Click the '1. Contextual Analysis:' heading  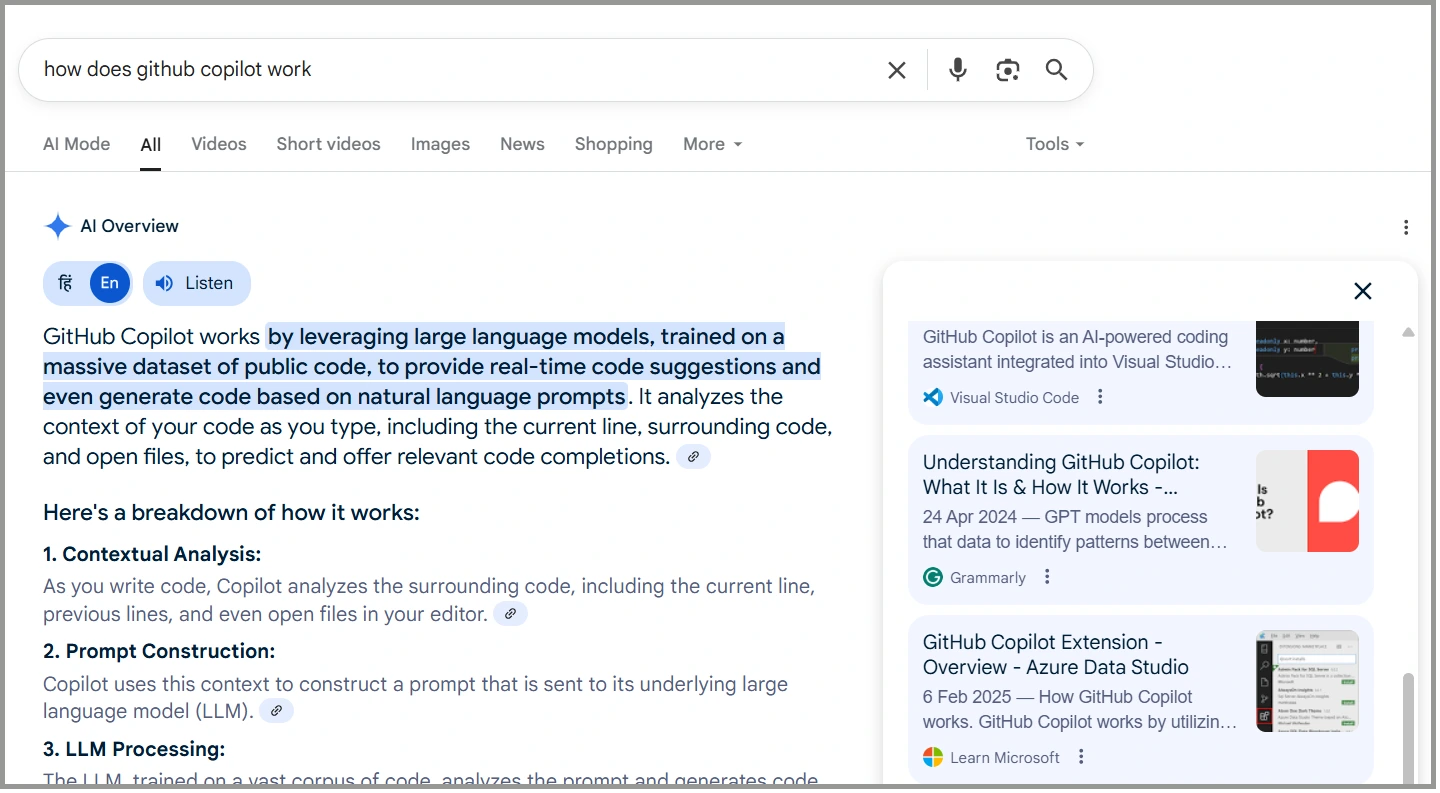click(152, 554)
